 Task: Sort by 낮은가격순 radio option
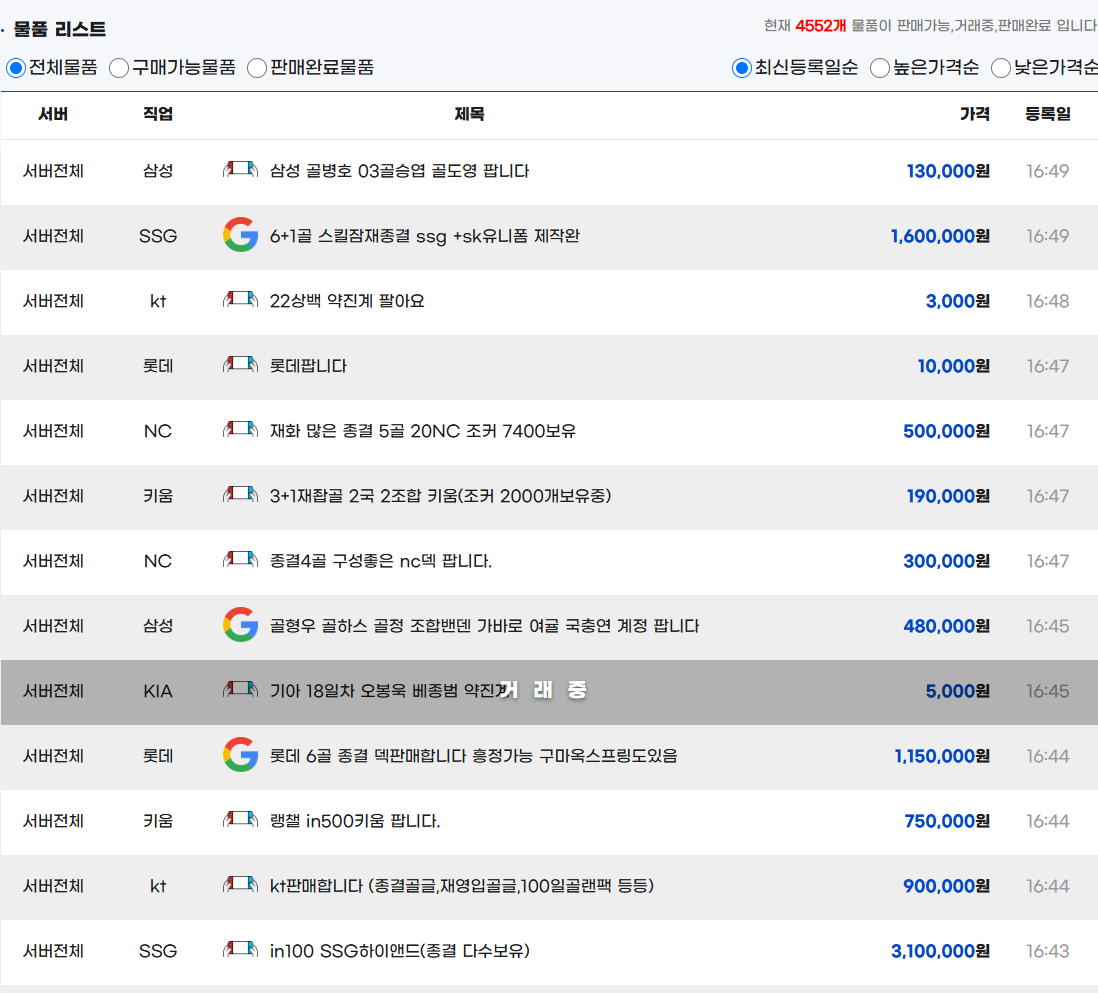pos(1001,68)
